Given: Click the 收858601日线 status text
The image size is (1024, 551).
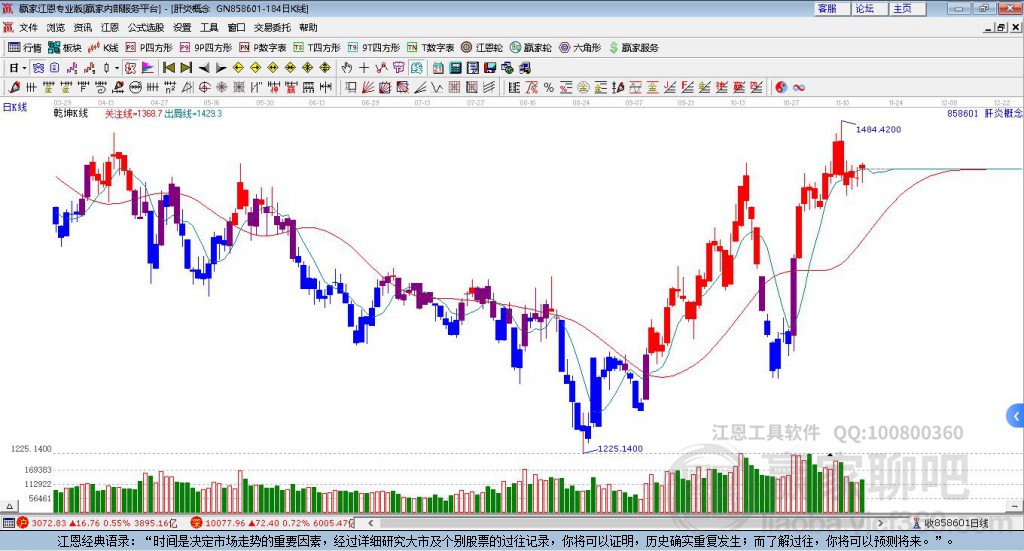Looking at the screenshot, I should click(x=956, y=523).
